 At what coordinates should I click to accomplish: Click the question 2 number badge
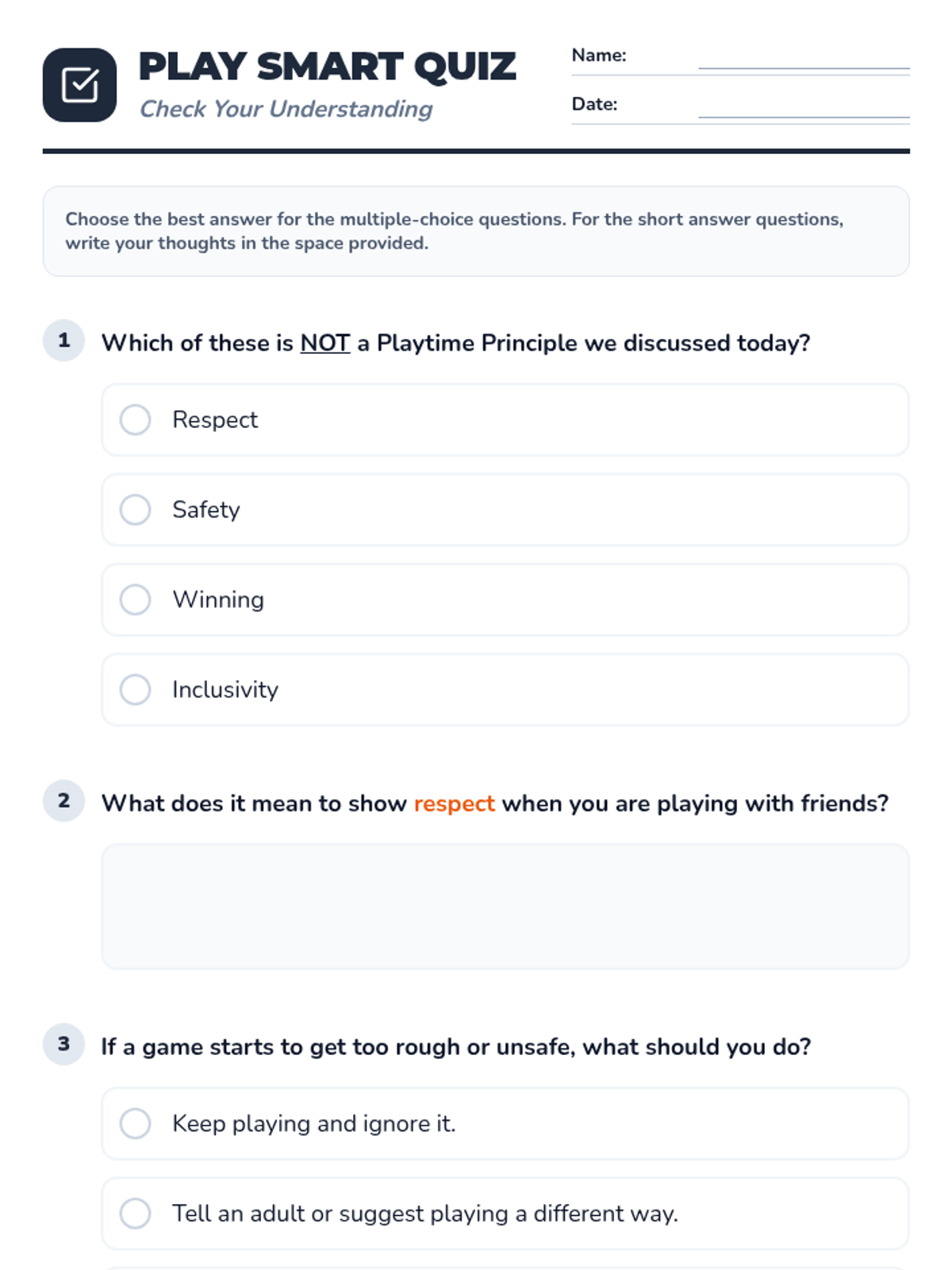click(63, 801)
